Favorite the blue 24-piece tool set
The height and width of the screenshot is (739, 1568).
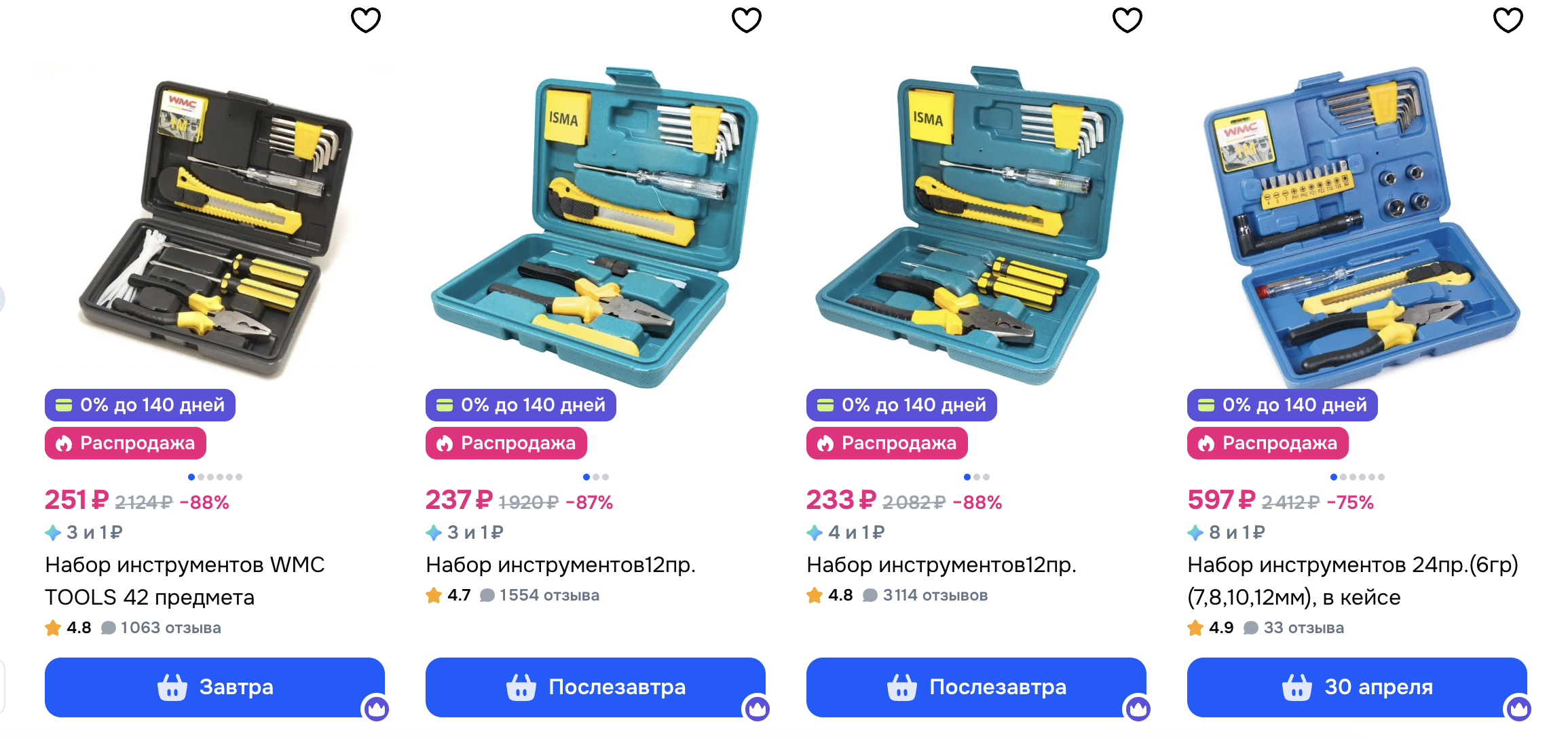(1508, 20)
